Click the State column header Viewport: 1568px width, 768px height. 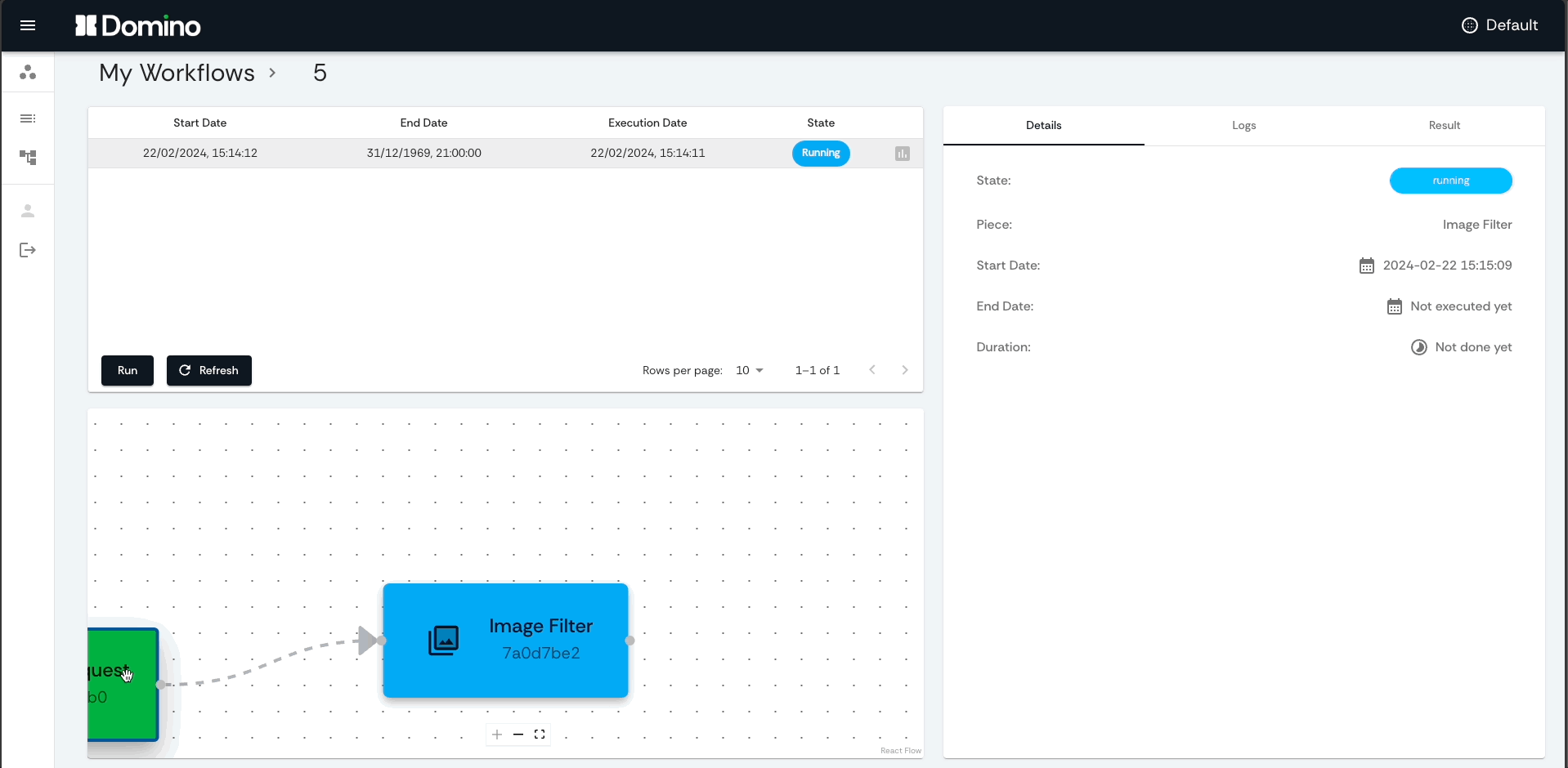point(821,123)
